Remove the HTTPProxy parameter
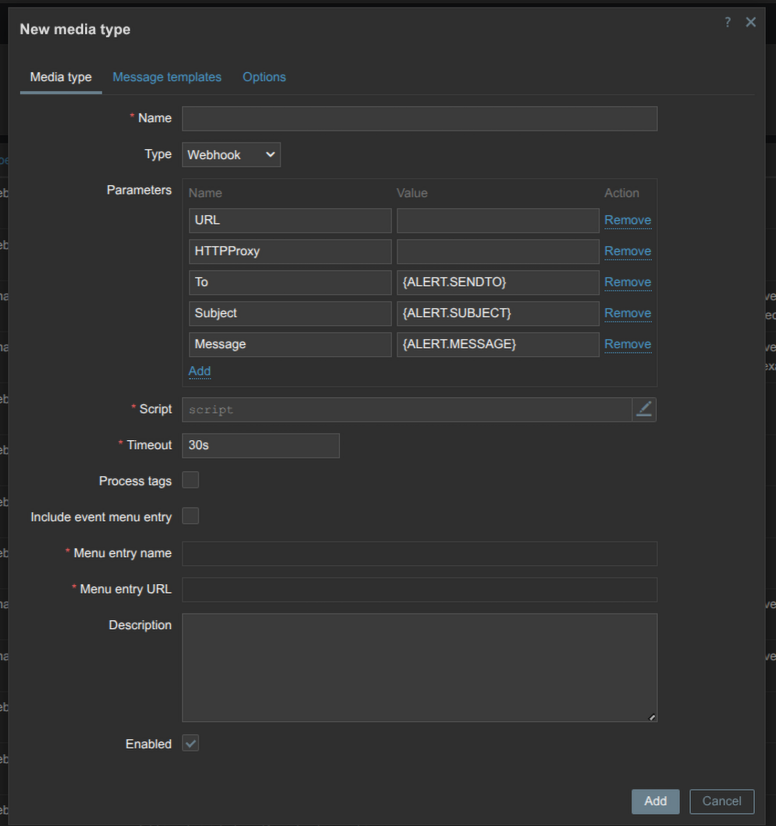The height and width of the screenshot is (826, 776). pos(627,251)
